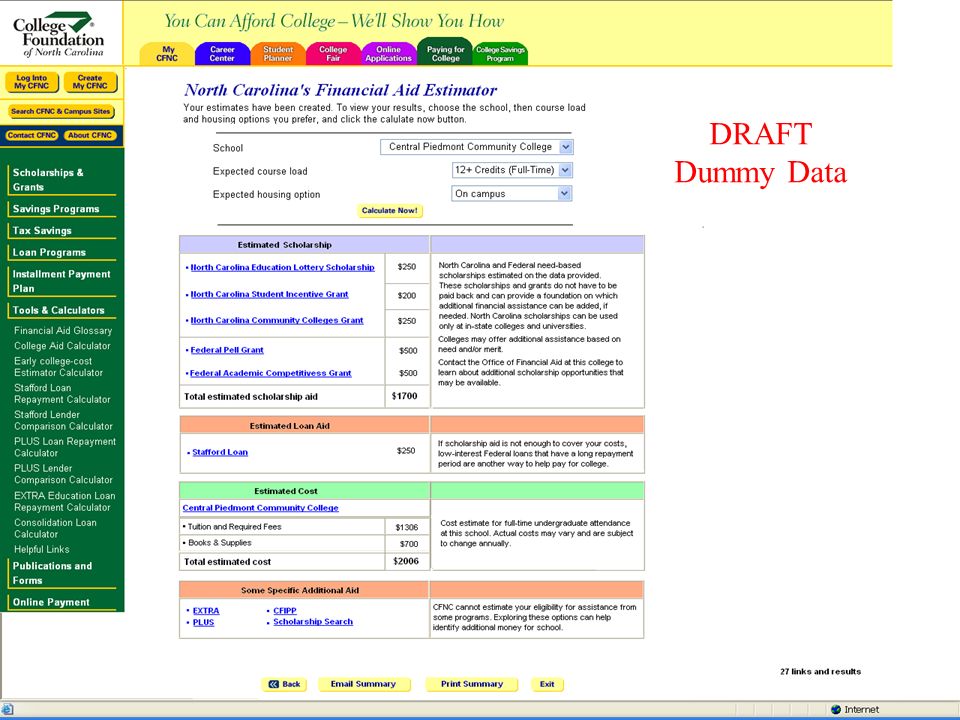Open Federal Academic Competitiveness Grant link

[x=271, y=373]
